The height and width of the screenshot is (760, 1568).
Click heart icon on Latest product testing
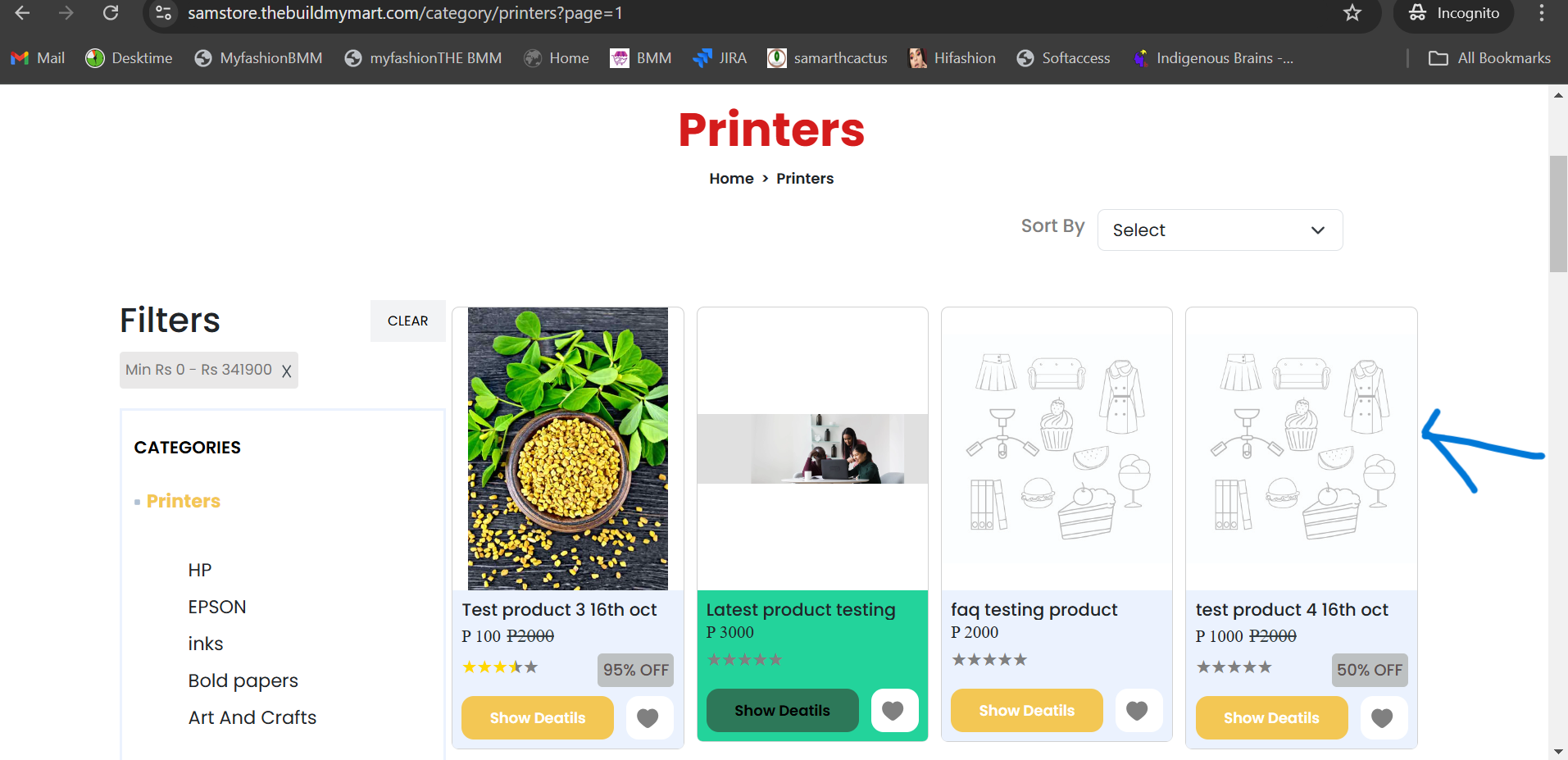[894, 710]
